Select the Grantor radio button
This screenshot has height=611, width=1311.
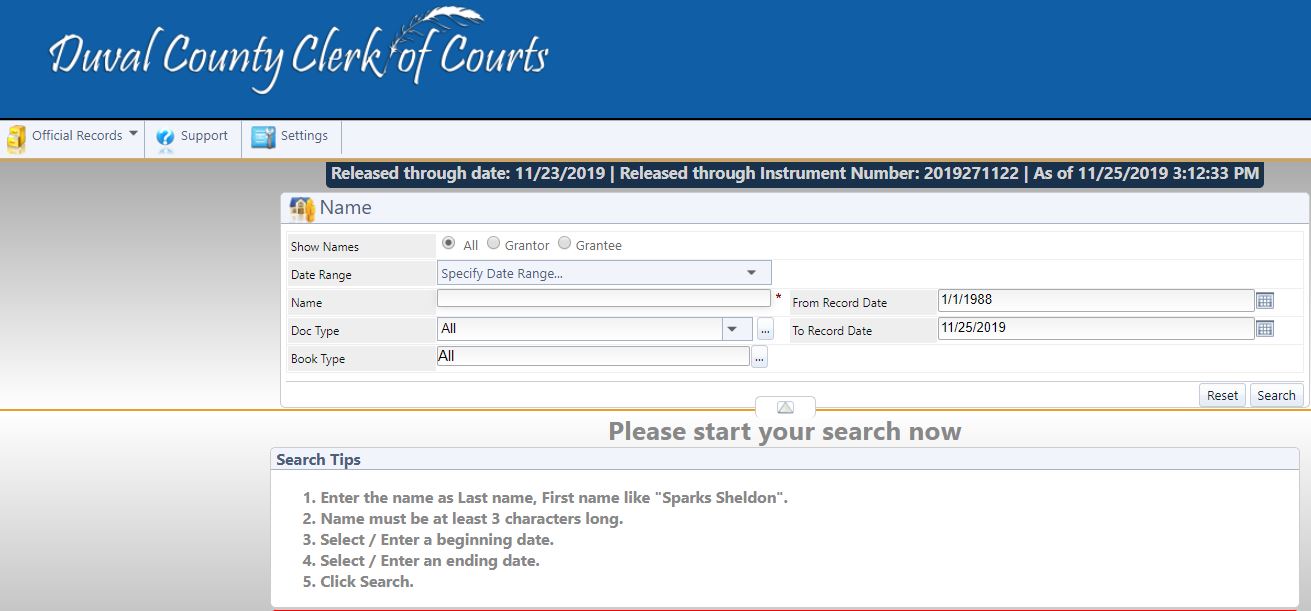493,244
